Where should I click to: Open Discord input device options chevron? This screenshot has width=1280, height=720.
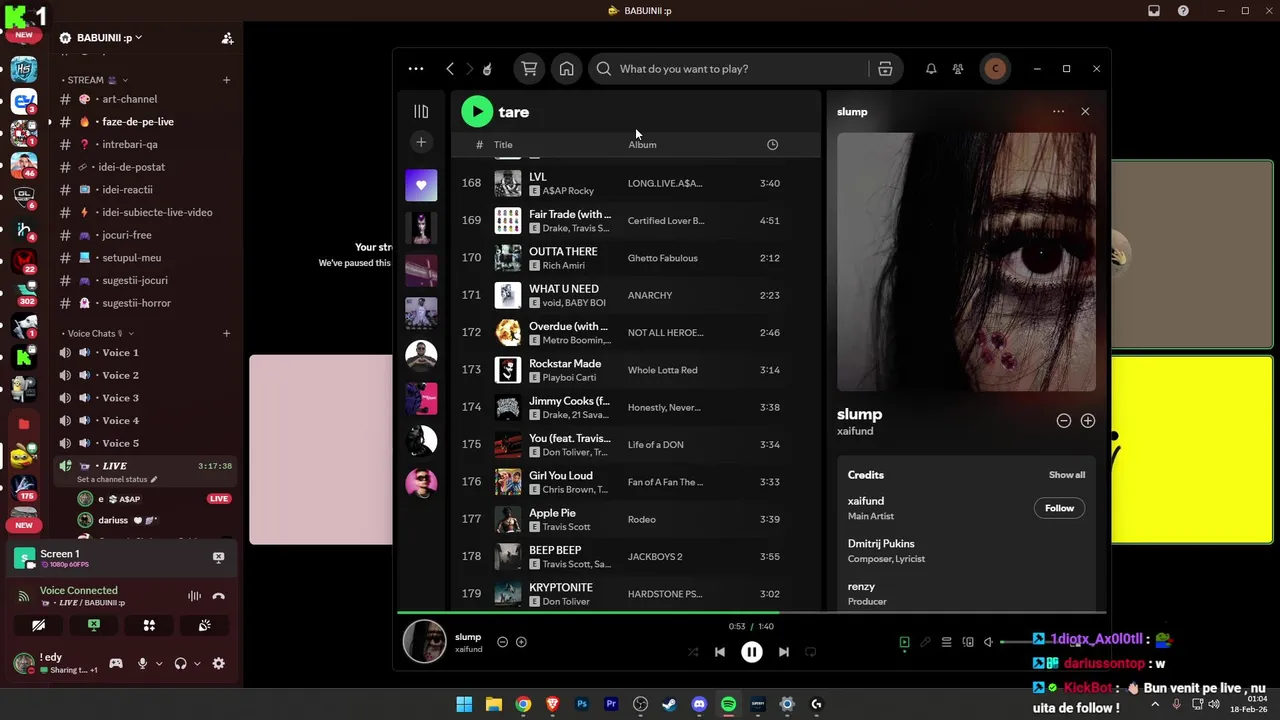(x=159, y=663)
